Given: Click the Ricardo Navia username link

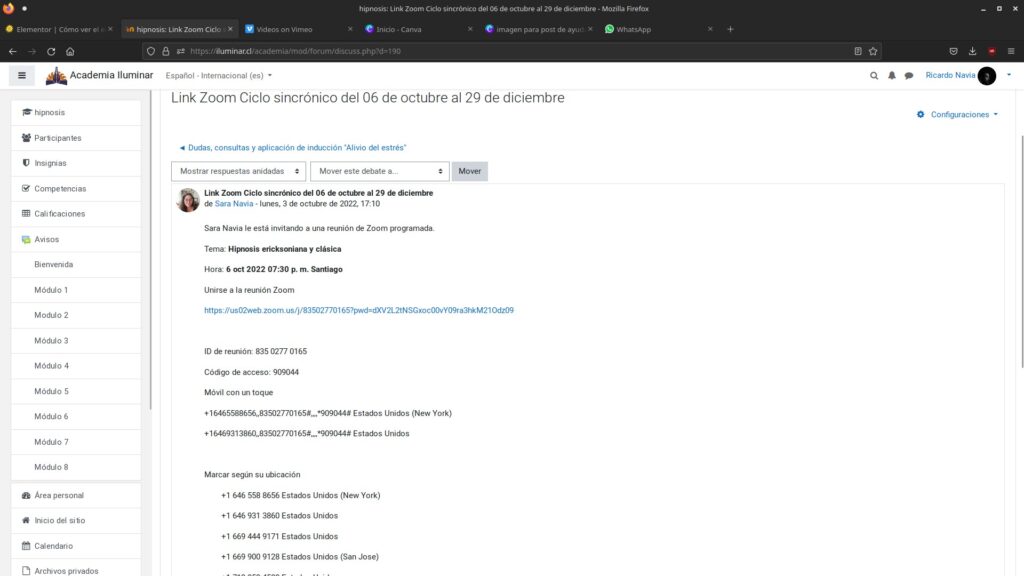Looking at the screenshot, I should [950, 75].
